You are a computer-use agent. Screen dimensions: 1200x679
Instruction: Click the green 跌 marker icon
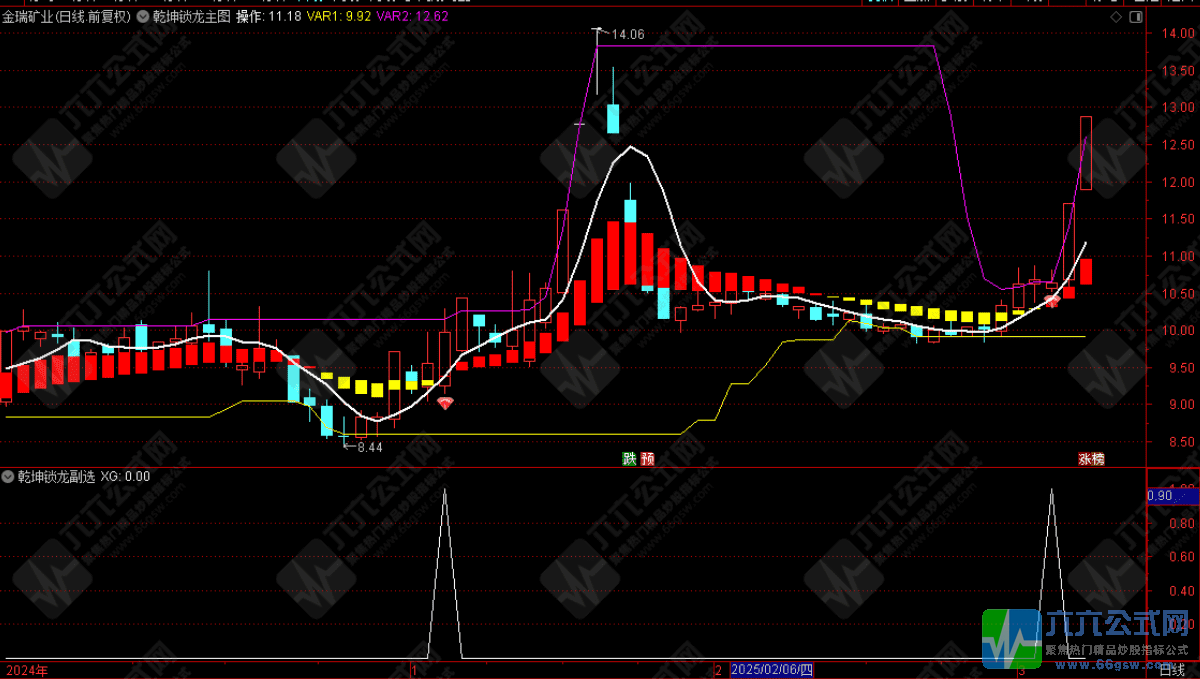[x=629, y=459]
